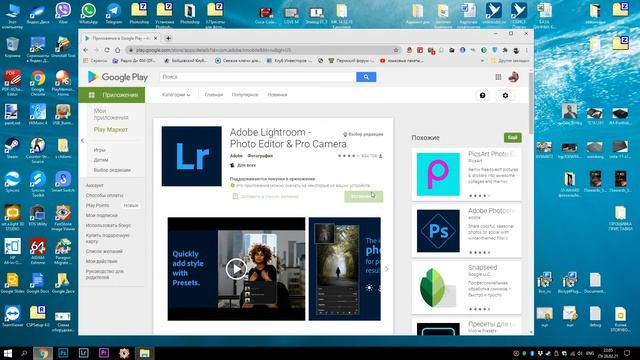
Task: Open Chrome's three-dot menu
Action: pyautogui.click(x=527, y=50)
